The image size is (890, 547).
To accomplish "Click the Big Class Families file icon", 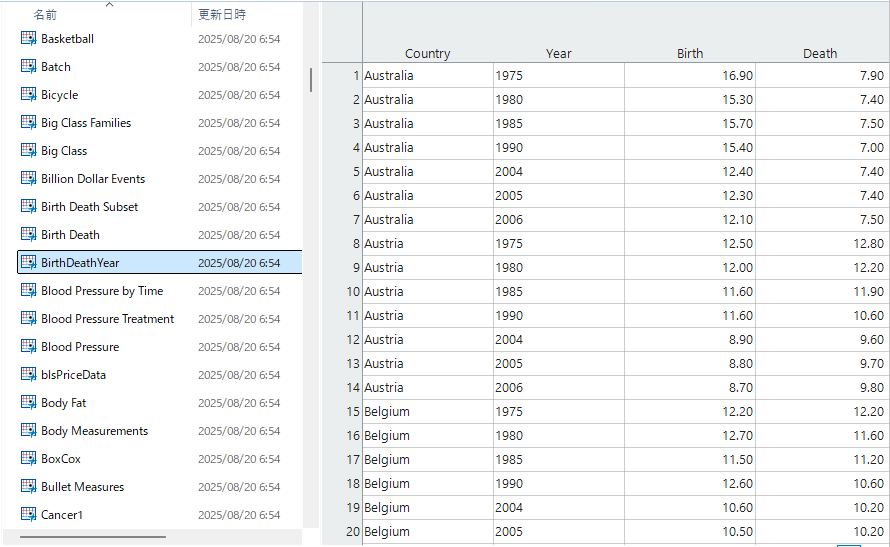I will click(x=28, y=122).
